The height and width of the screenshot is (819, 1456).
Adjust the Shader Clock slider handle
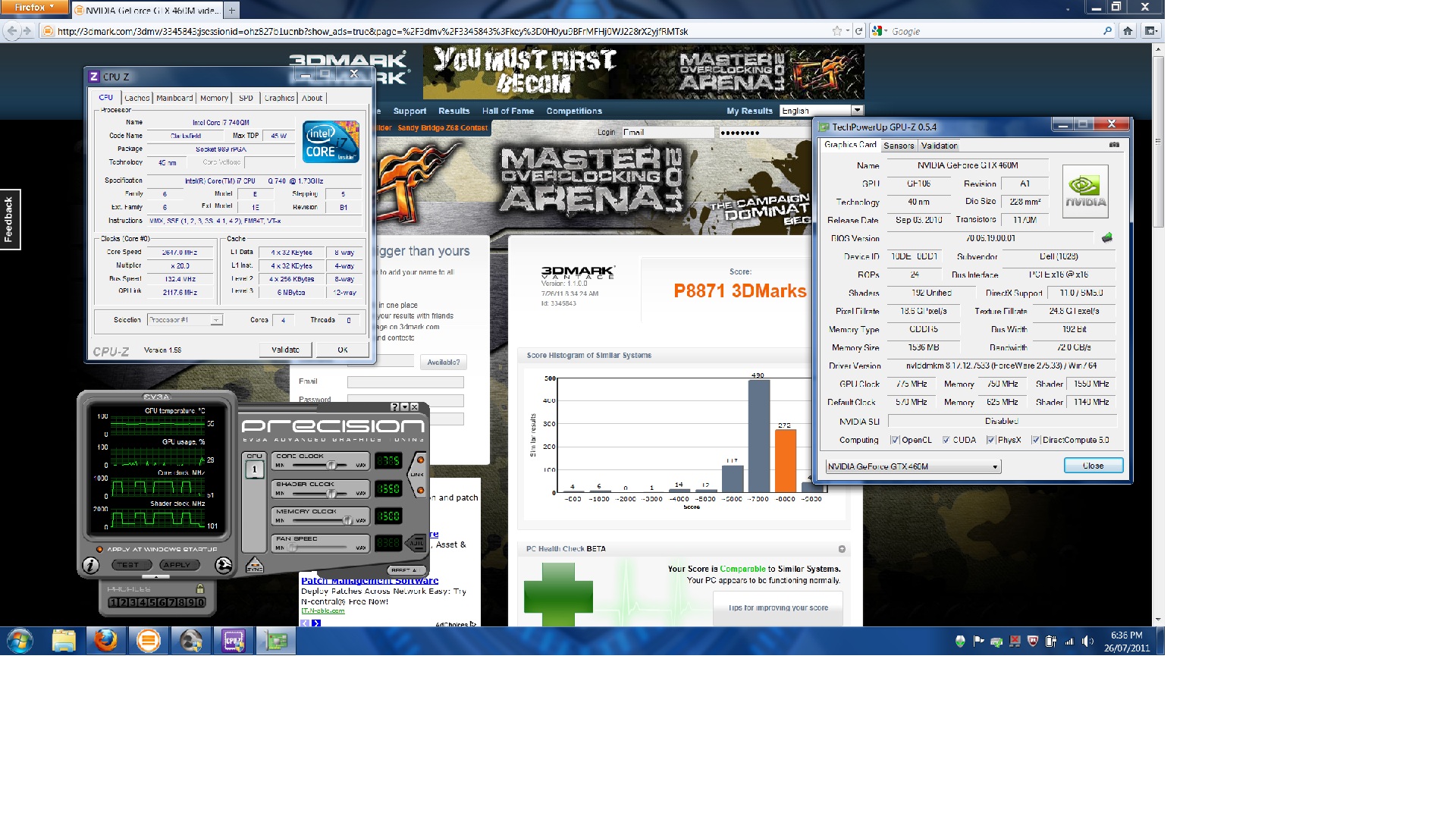tap(331, 493)
